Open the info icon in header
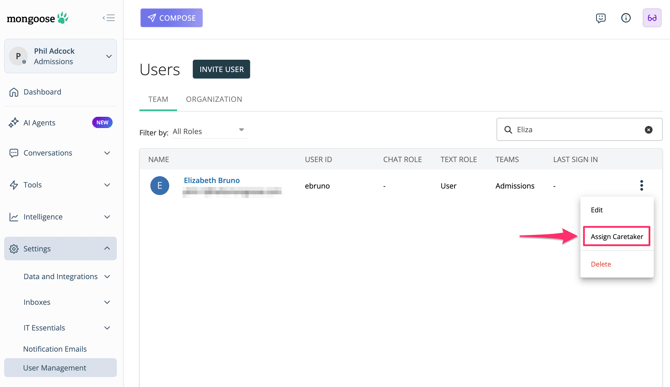 coord(626,18)
